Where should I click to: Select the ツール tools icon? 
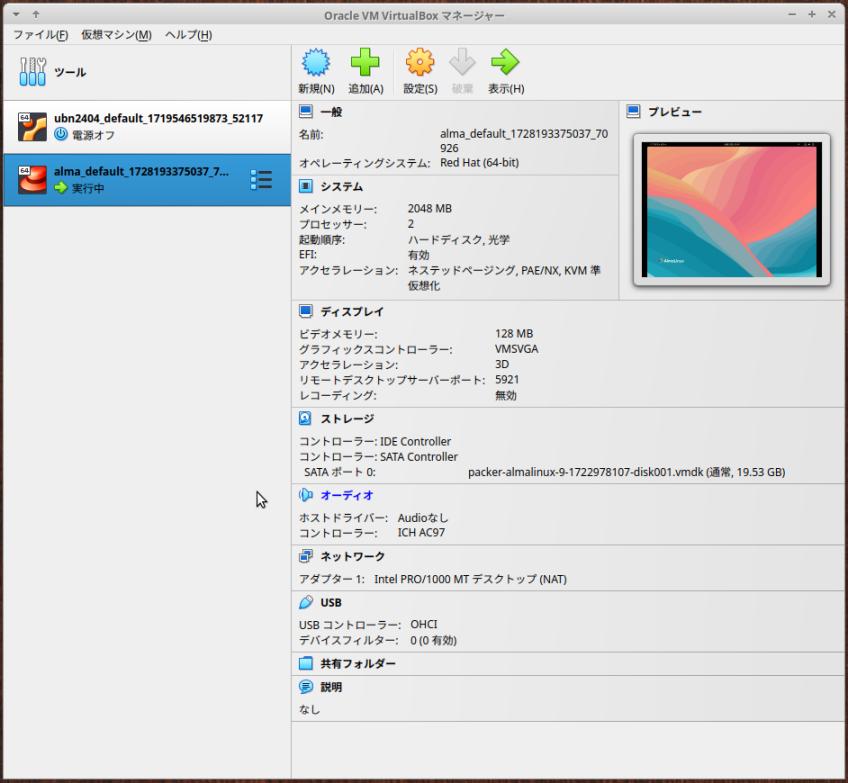[32, 71]
